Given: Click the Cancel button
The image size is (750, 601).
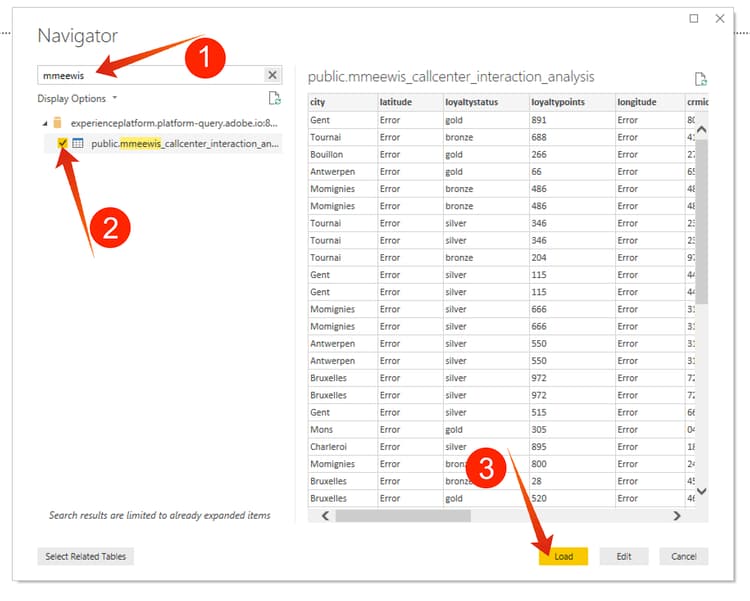Looking at the screenshot, I should 684,556.
